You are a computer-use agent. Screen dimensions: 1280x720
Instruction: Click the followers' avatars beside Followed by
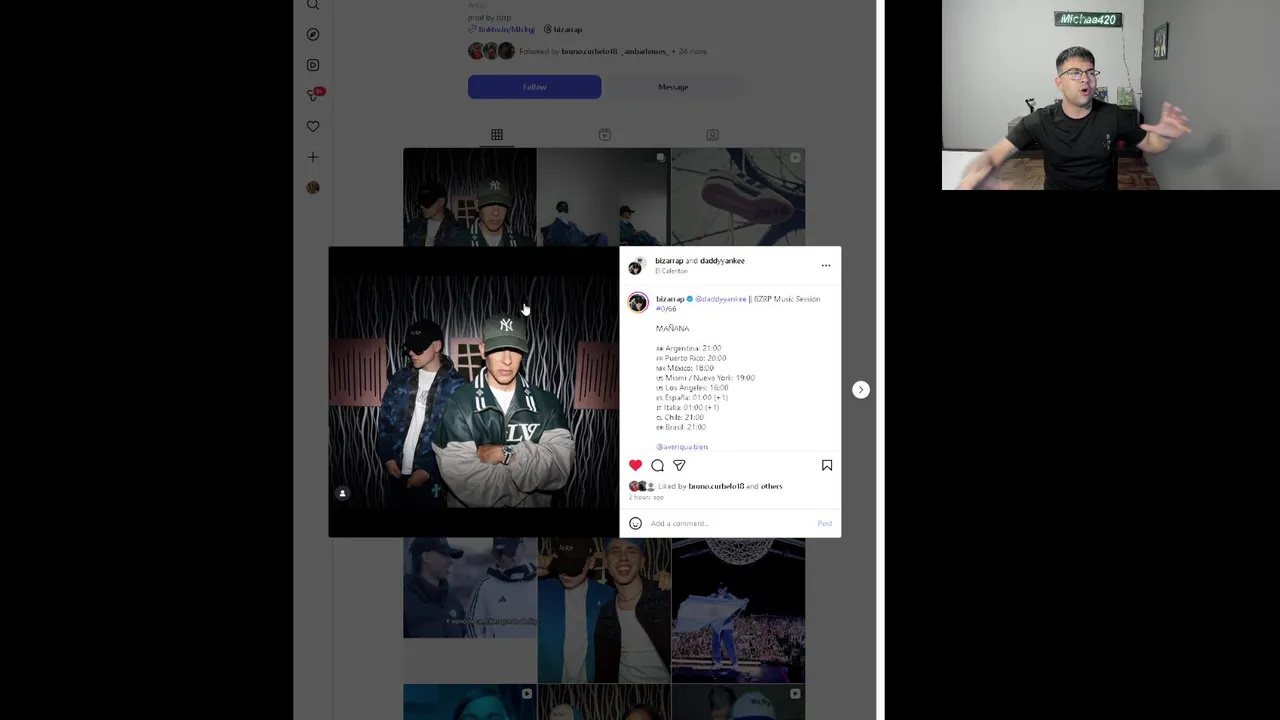coord(491,51)
